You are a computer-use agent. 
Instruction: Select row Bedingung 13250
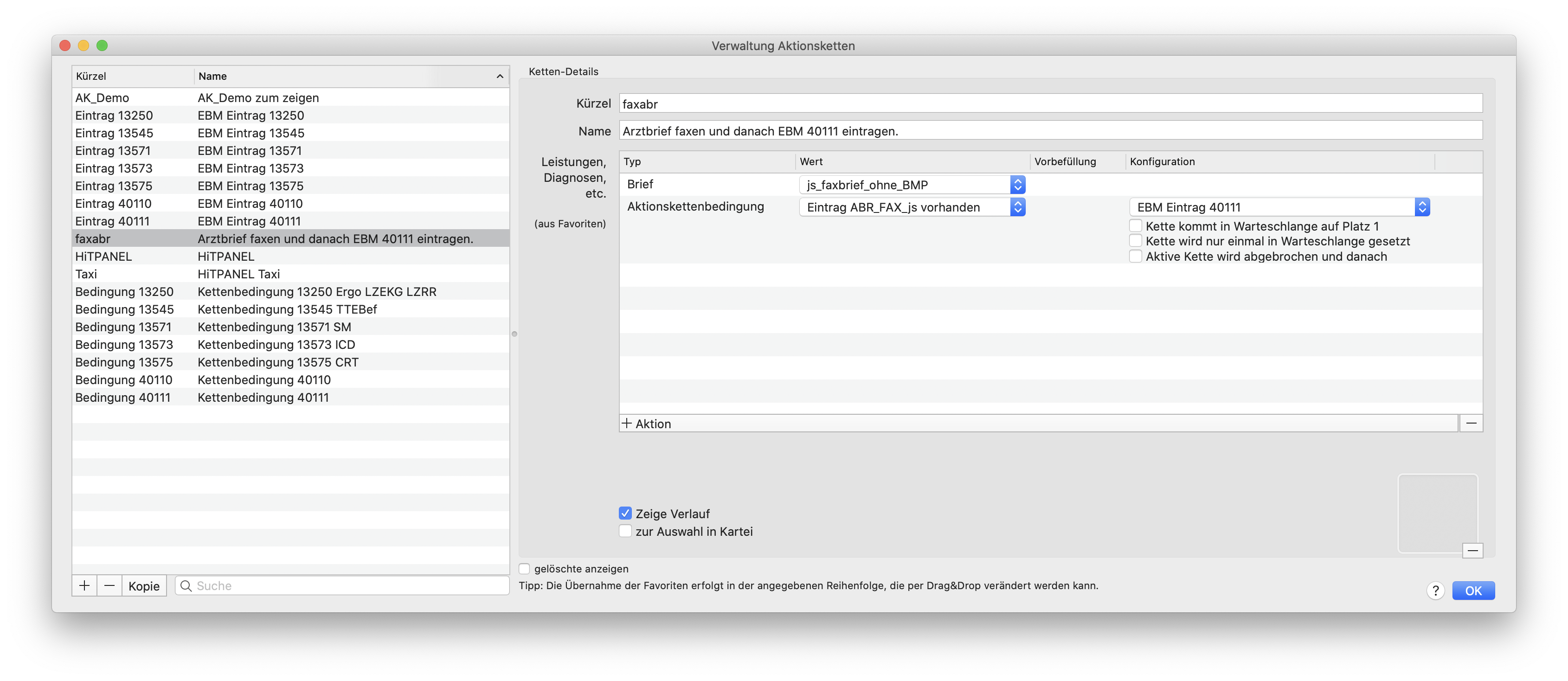[x=291, y=291]
